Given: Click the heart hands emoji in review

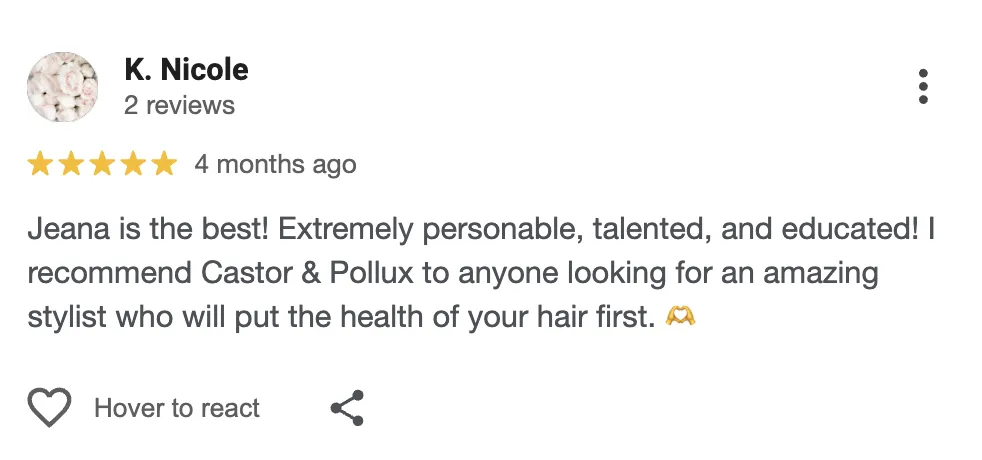Looking at the screenshot, I should (680, 318).
